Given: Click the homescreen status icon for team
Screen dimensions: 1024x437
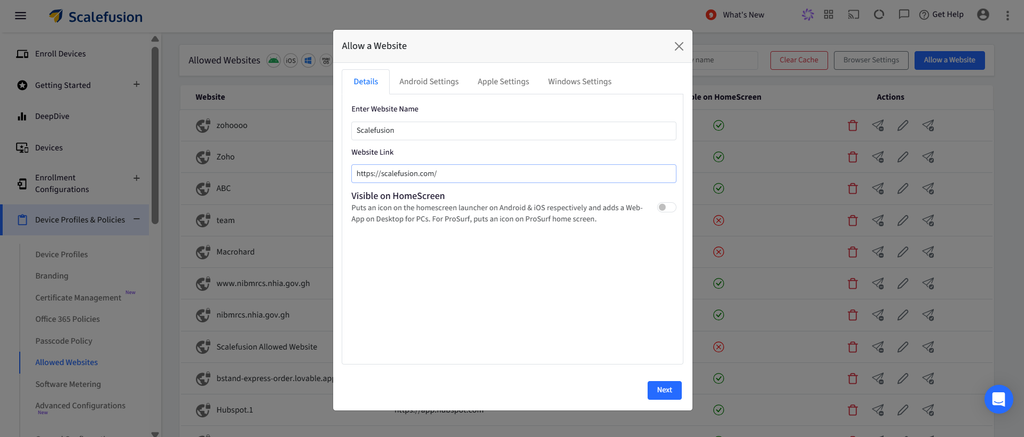Looking at the screenshot, I should click(718, 220).
